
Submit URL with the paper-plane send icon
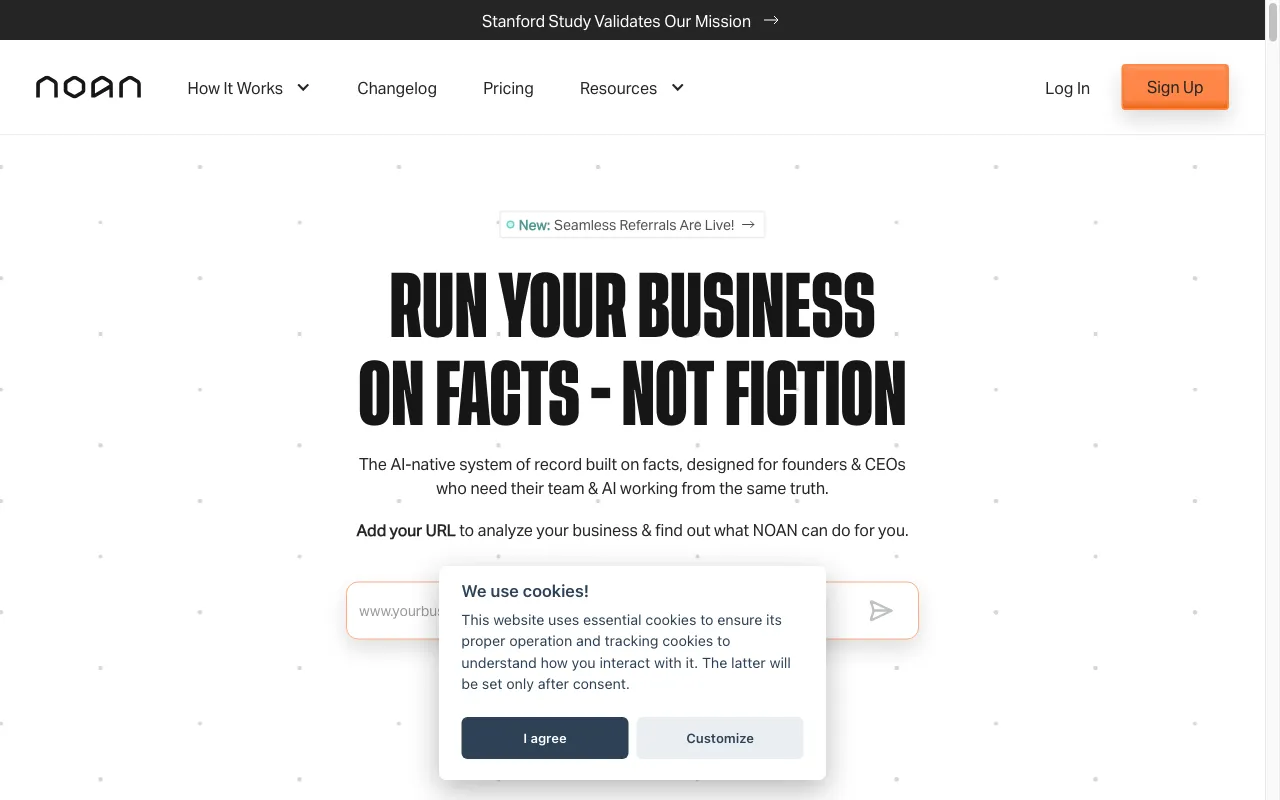click(x=880, y=611)
